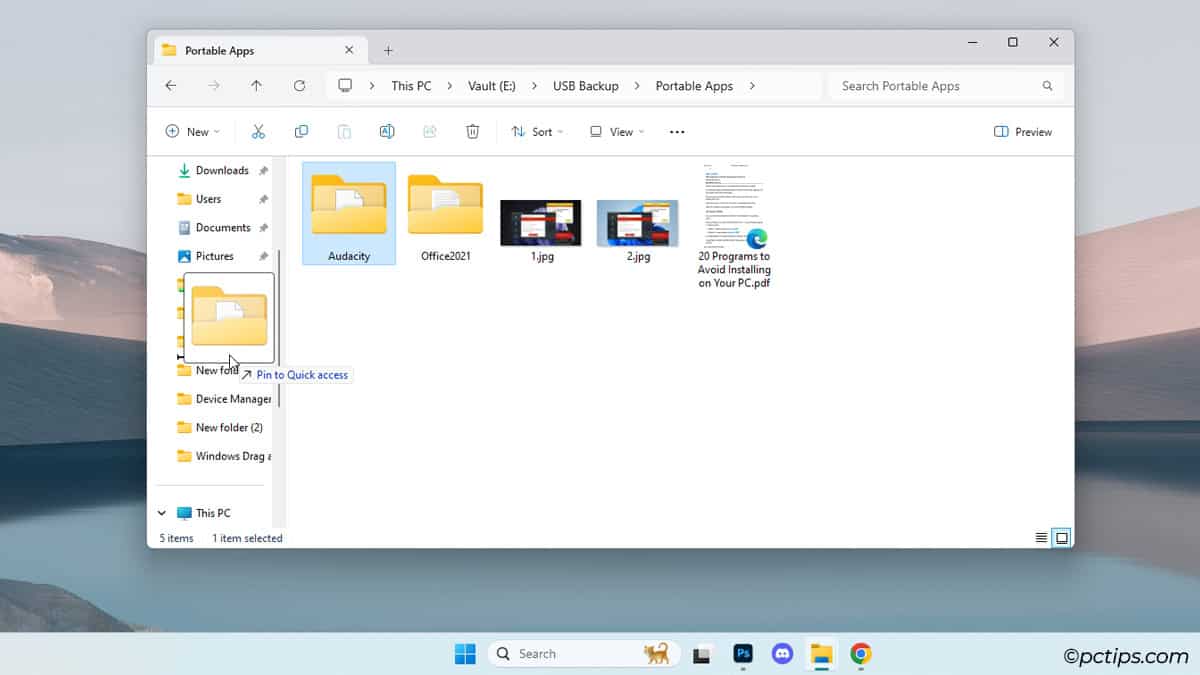Screen dimensions: 1200x675
Task: Select the Cut scissors icon
Action: [x=259, y=131]
